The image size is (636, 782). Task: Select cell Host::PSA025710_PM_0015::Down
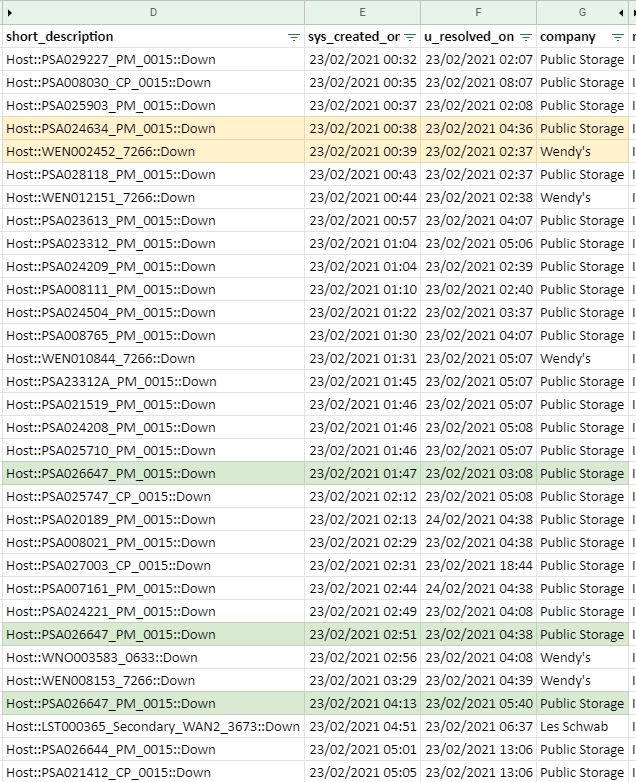pos(154,450)
